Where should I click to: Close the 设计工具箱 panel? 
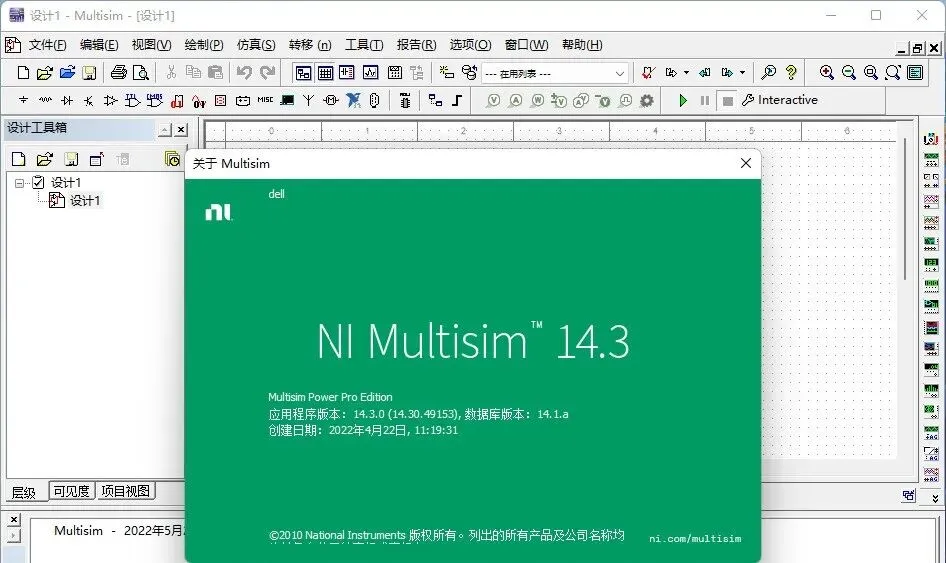tap(181, 129)
